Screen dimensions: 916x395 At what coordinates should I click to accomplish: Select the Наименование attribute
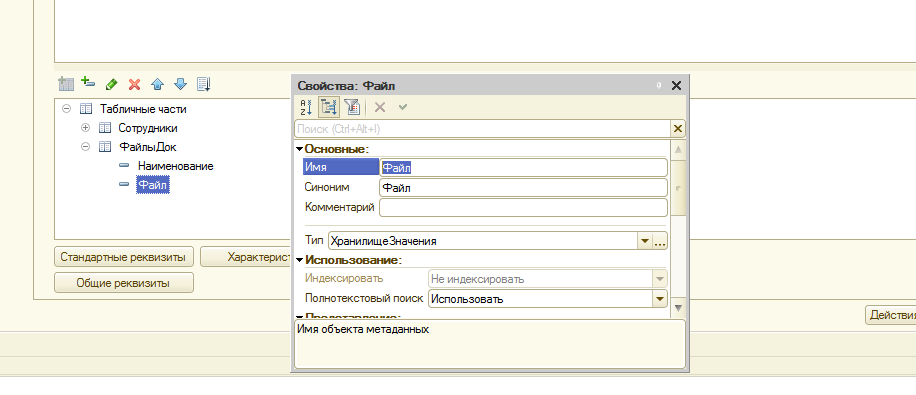click(176, 166)
